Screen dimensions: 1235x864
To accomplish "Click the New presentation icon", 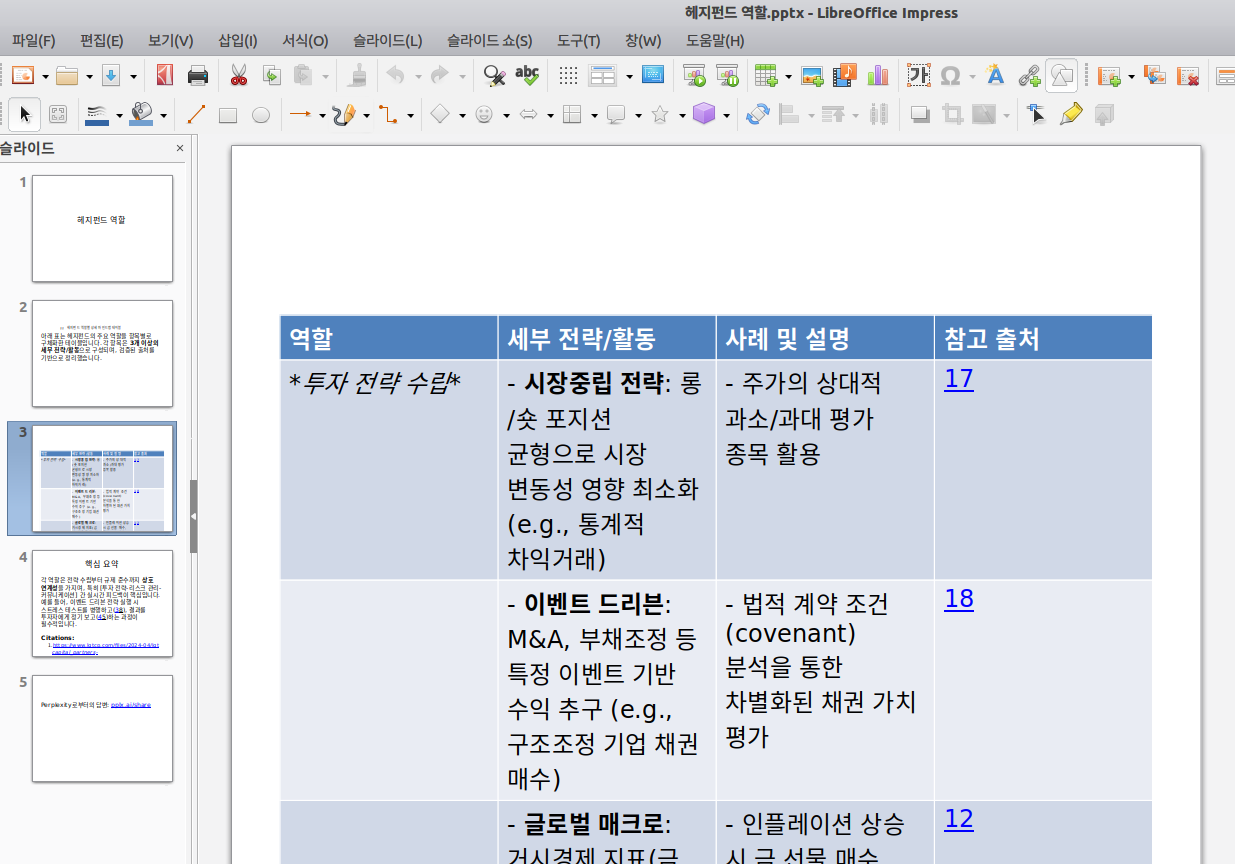I will click(22, 75).
